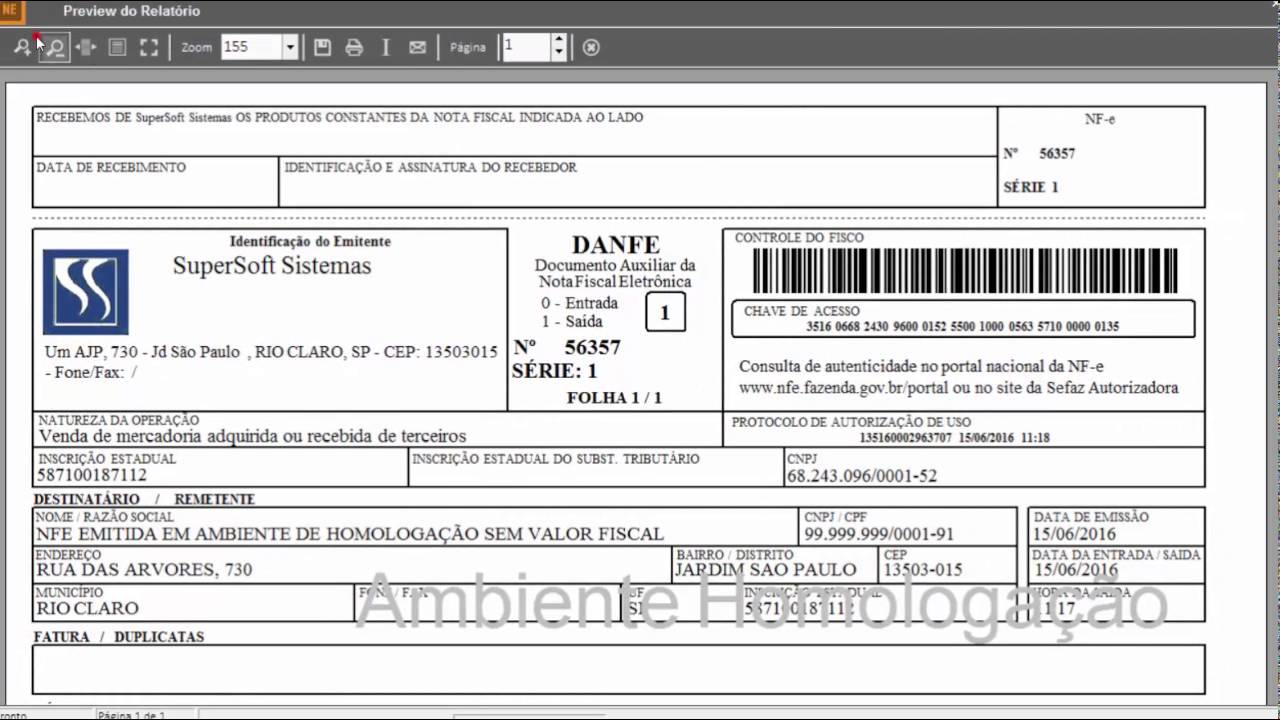This screenshot has width=1280, height=720.
Task: Print the DANFE report
Action: 354,47
